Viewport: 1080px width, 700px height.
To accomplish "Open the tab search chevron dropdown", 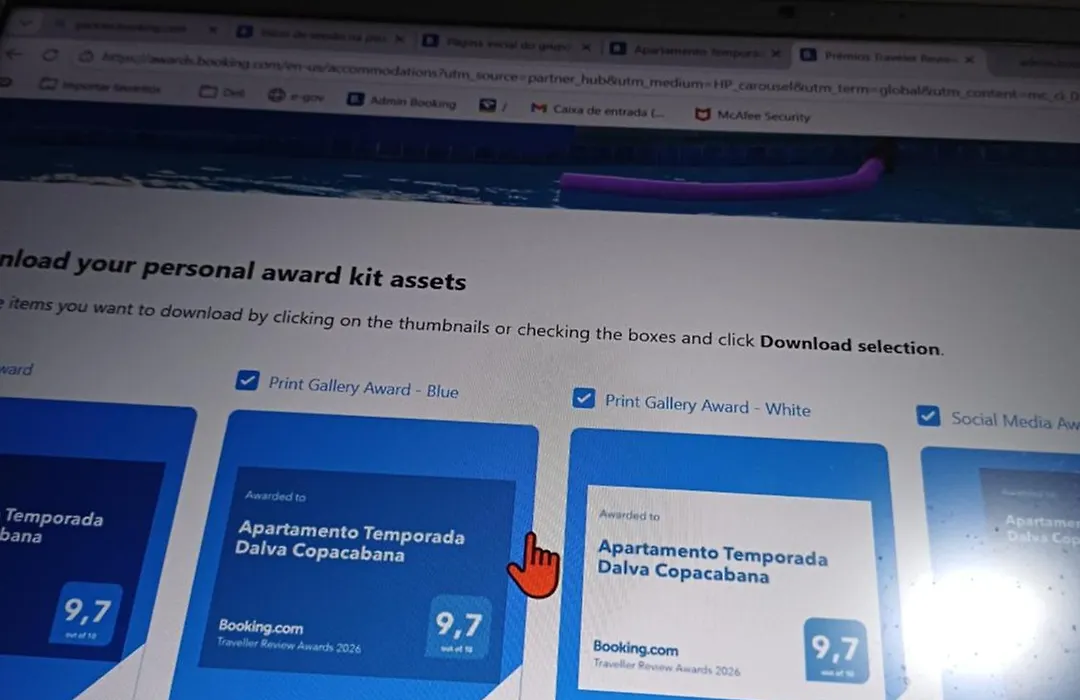I will (25, 23).
